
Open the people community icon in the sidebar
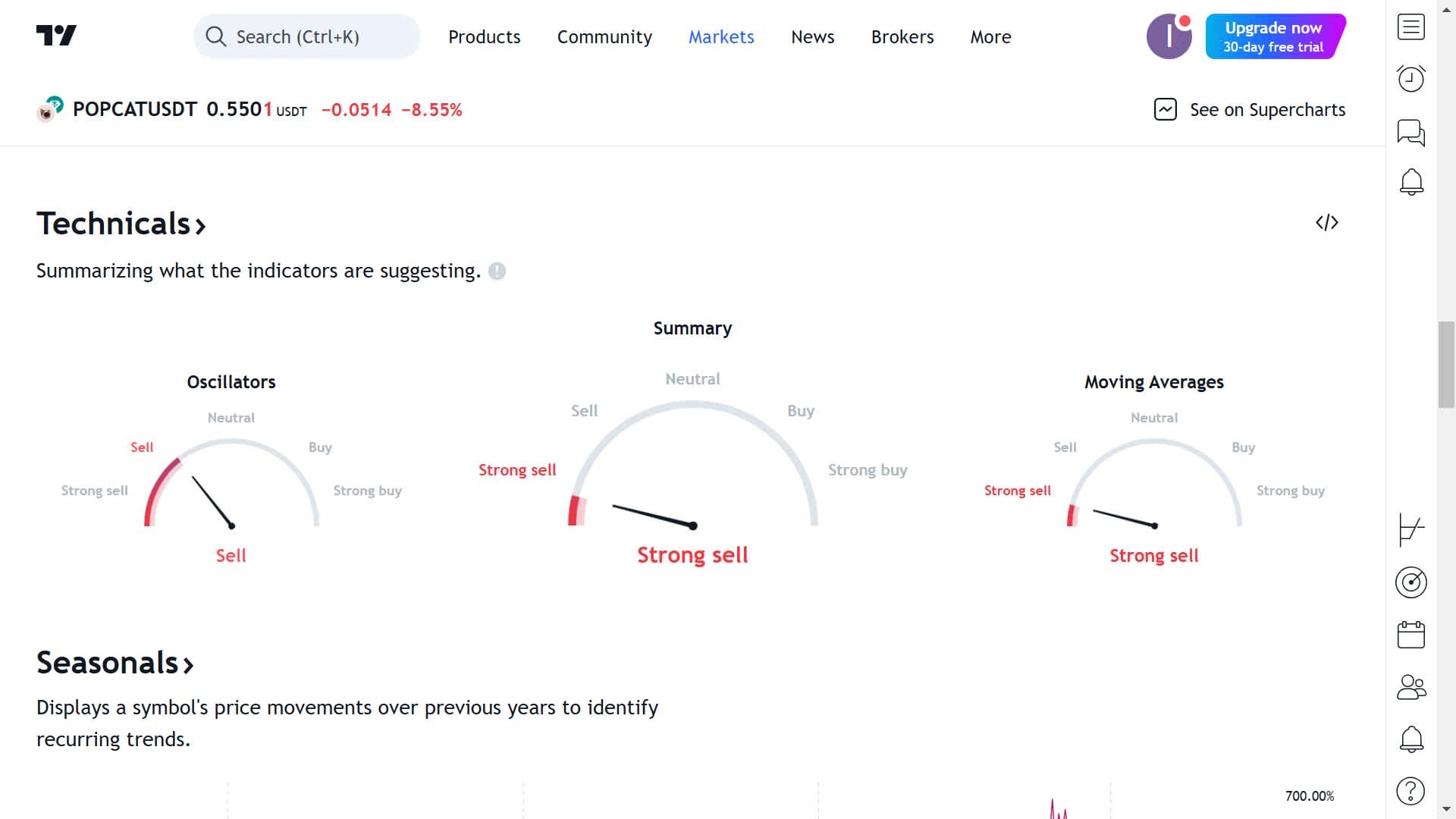point(1410,687)
